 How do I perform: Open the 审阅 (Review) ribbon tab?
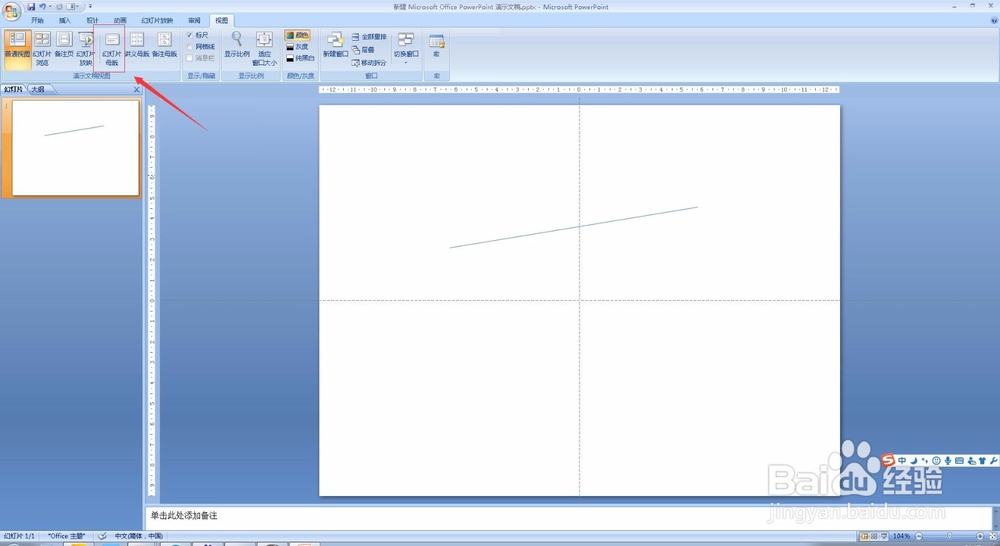[195, 20]
